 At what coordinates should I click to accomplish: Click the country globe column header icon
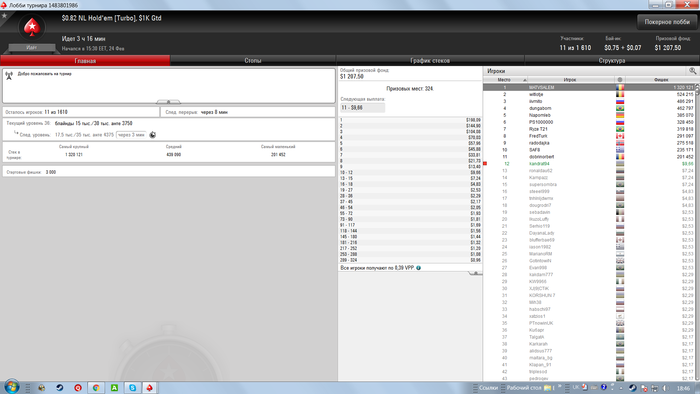coord(620,80)
